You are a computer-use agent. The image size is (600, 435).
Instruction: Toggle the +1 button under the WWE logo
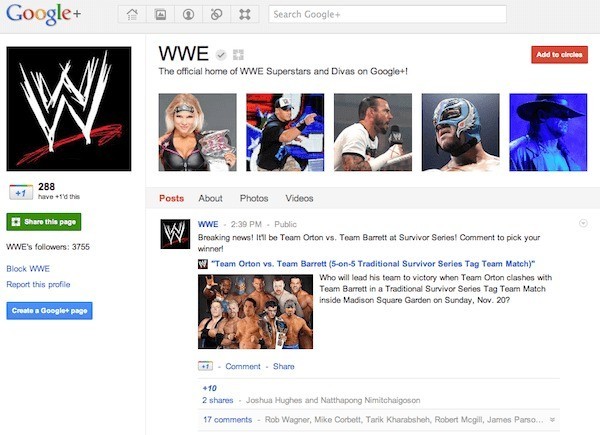(x=20, y=191)
